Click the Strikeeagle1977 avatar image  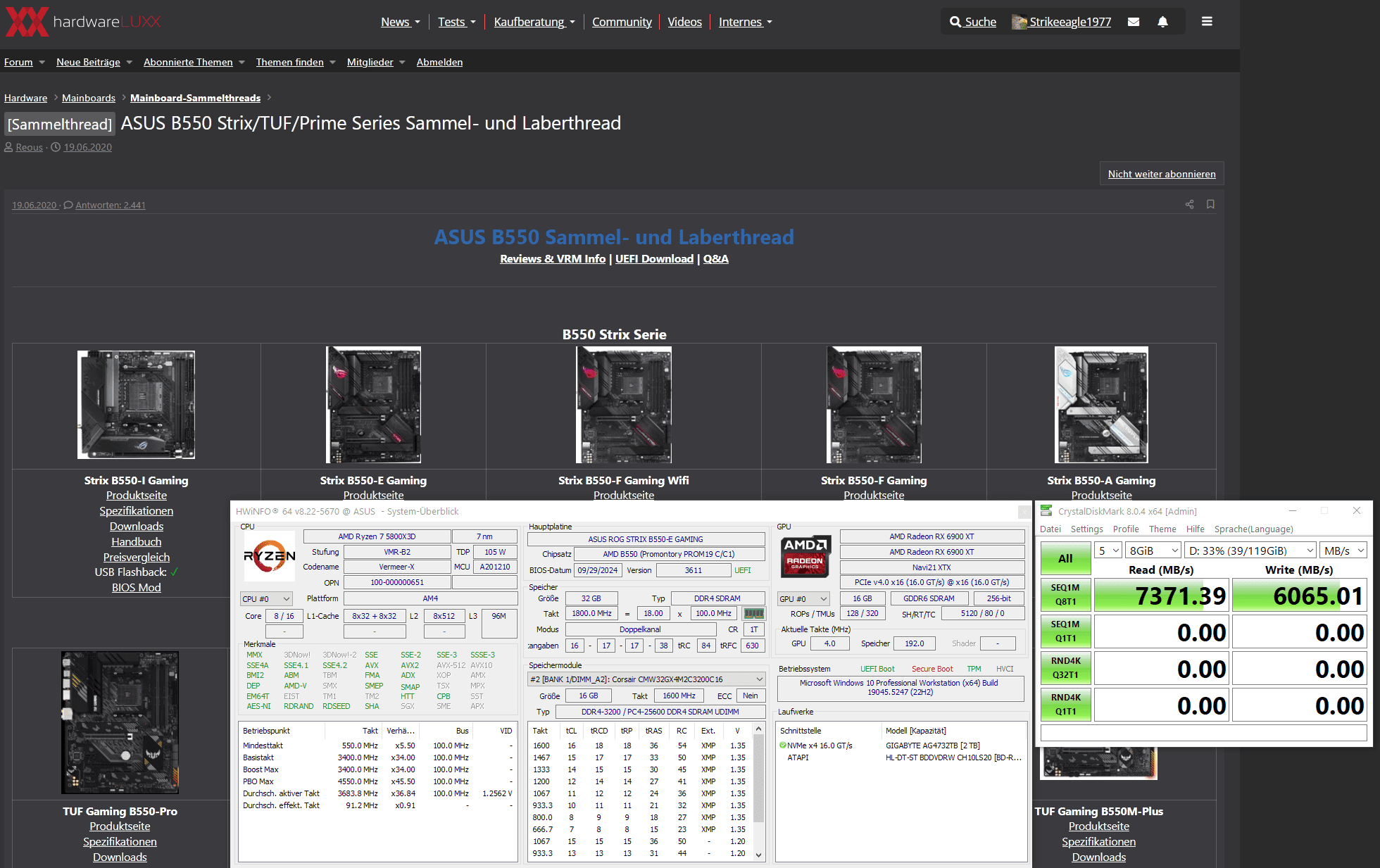[1019, 22]
